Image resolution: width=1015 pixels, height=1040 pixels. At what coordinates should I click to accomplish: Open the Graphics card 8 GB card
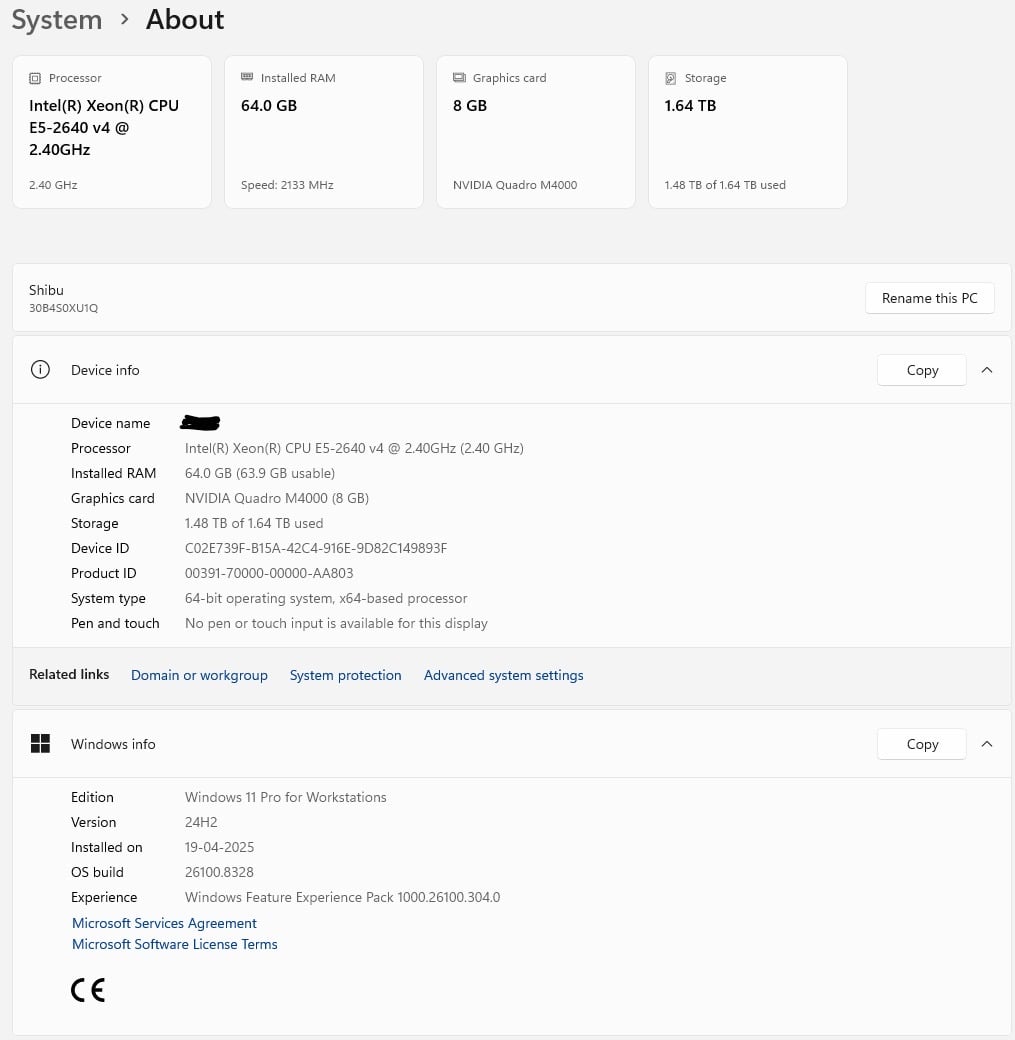[536, 132]
